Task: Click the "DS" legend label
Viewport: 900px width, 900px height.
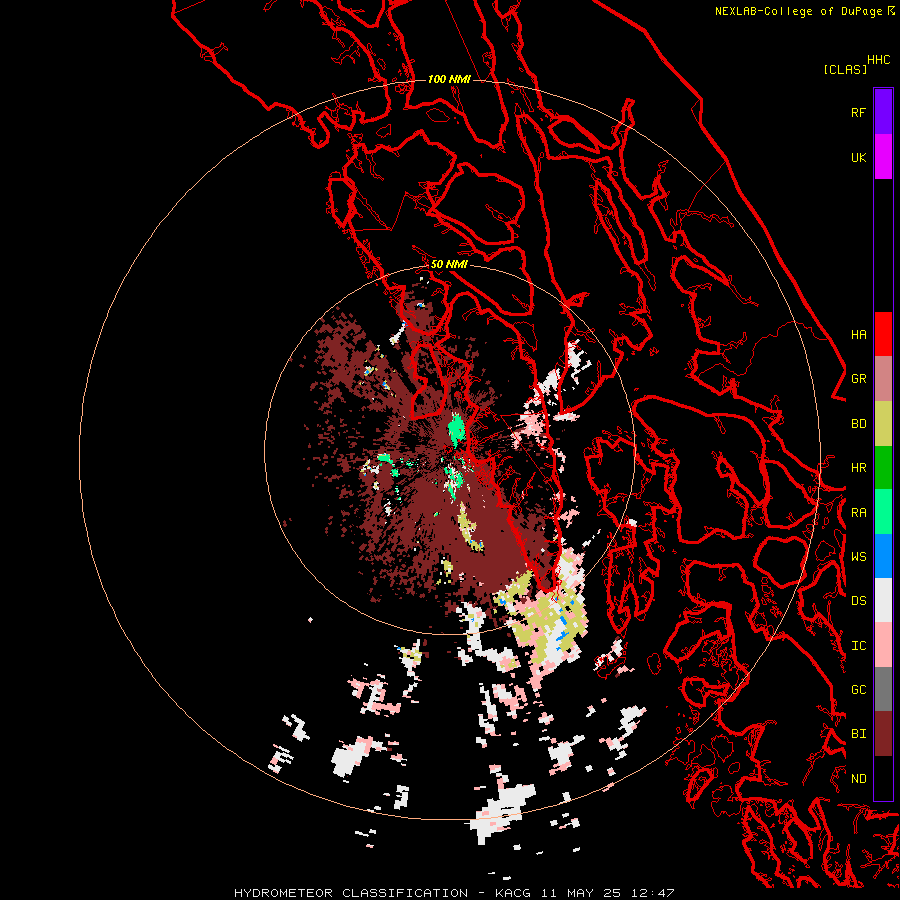Action: tap(859, 601)
